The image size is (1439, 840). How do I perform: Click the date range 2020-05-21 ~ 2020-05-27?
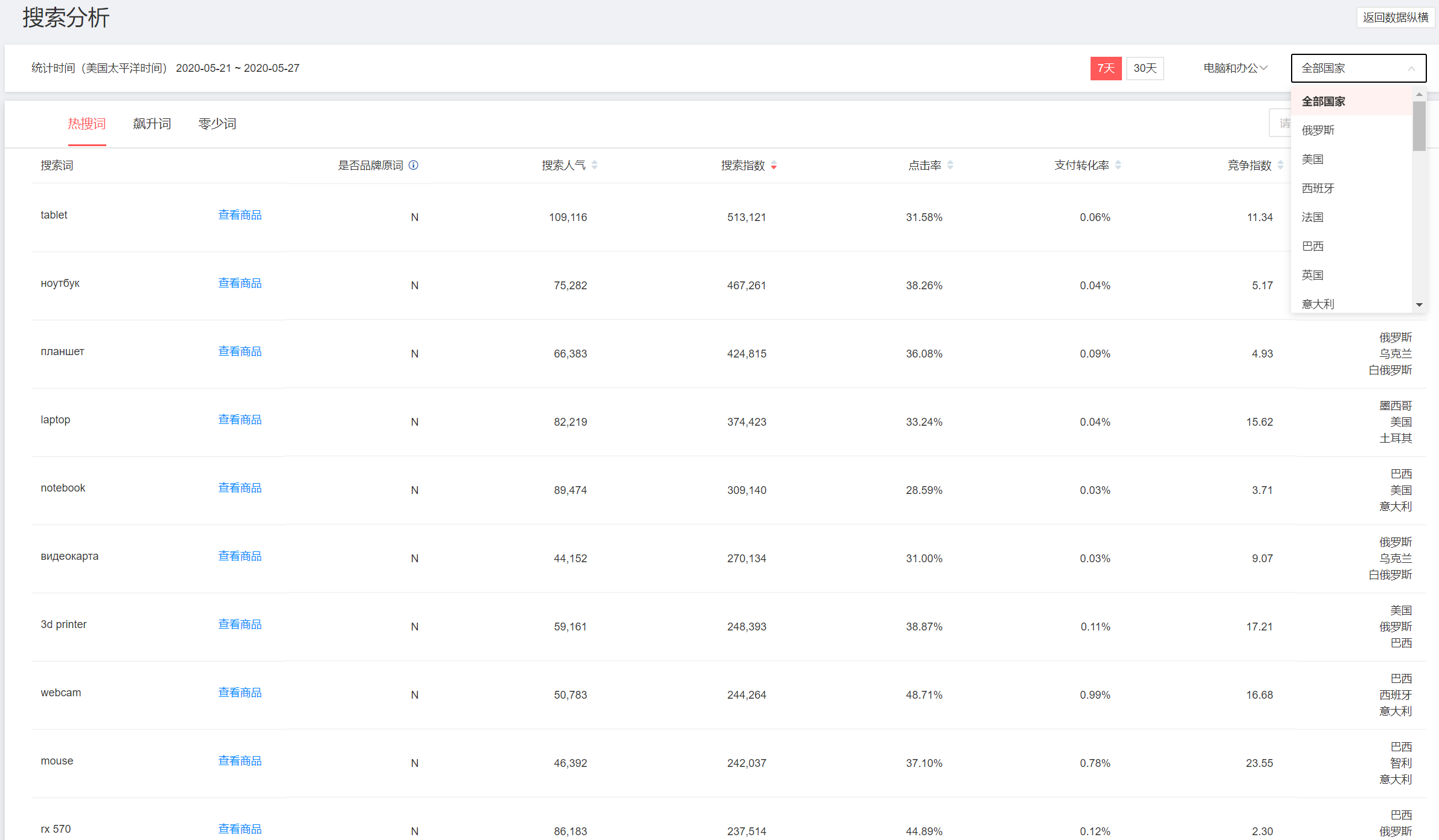(x=238, y=68)
